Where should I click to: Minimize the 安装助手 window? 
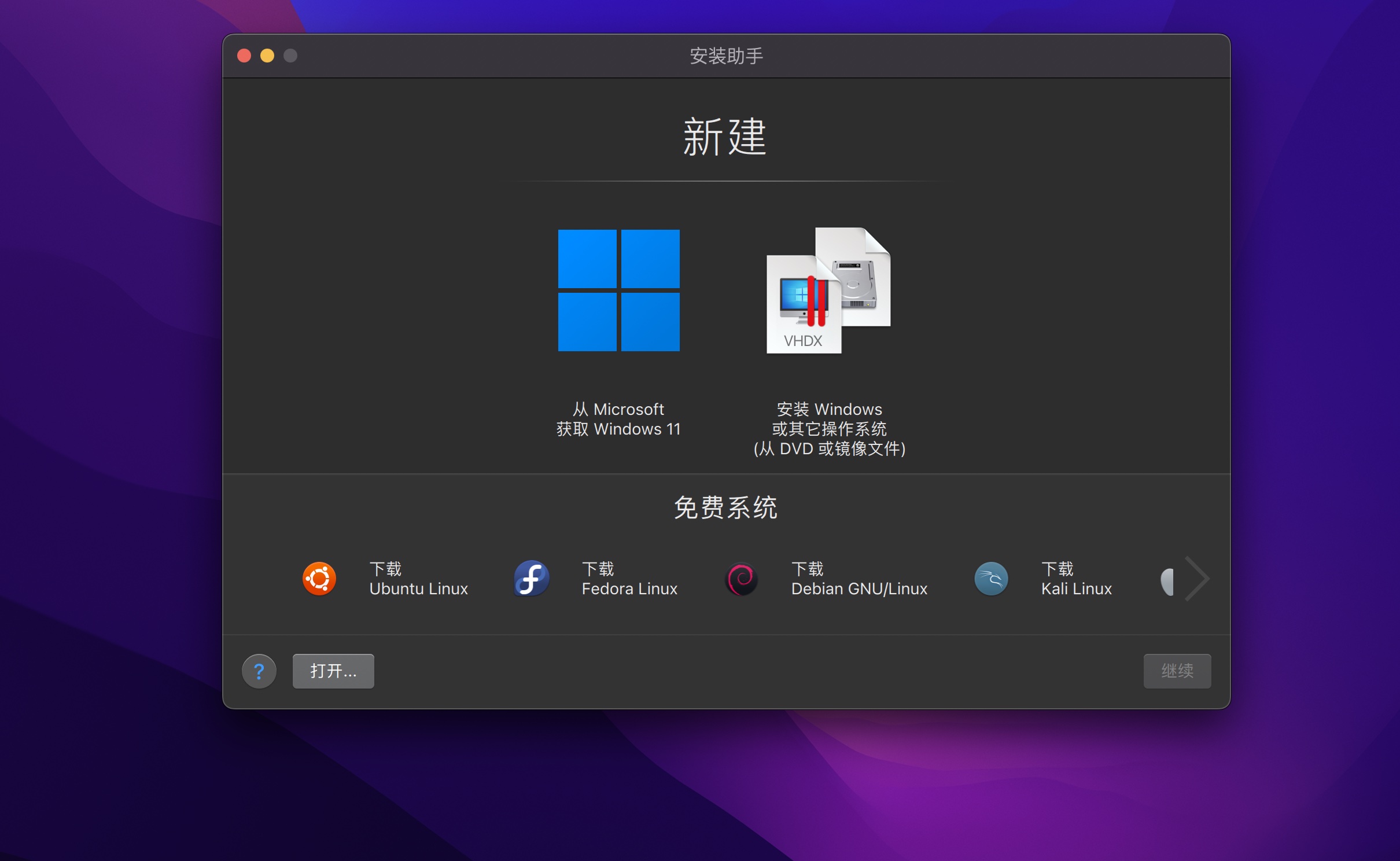click(x=267, y=56)
